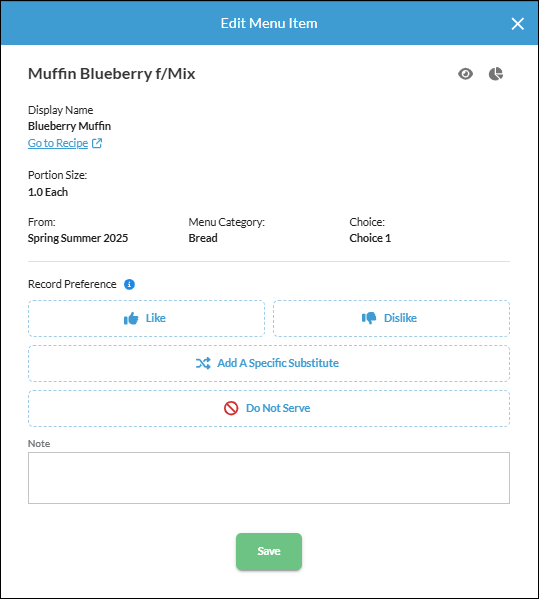Click the thumbs up icon

131,318
